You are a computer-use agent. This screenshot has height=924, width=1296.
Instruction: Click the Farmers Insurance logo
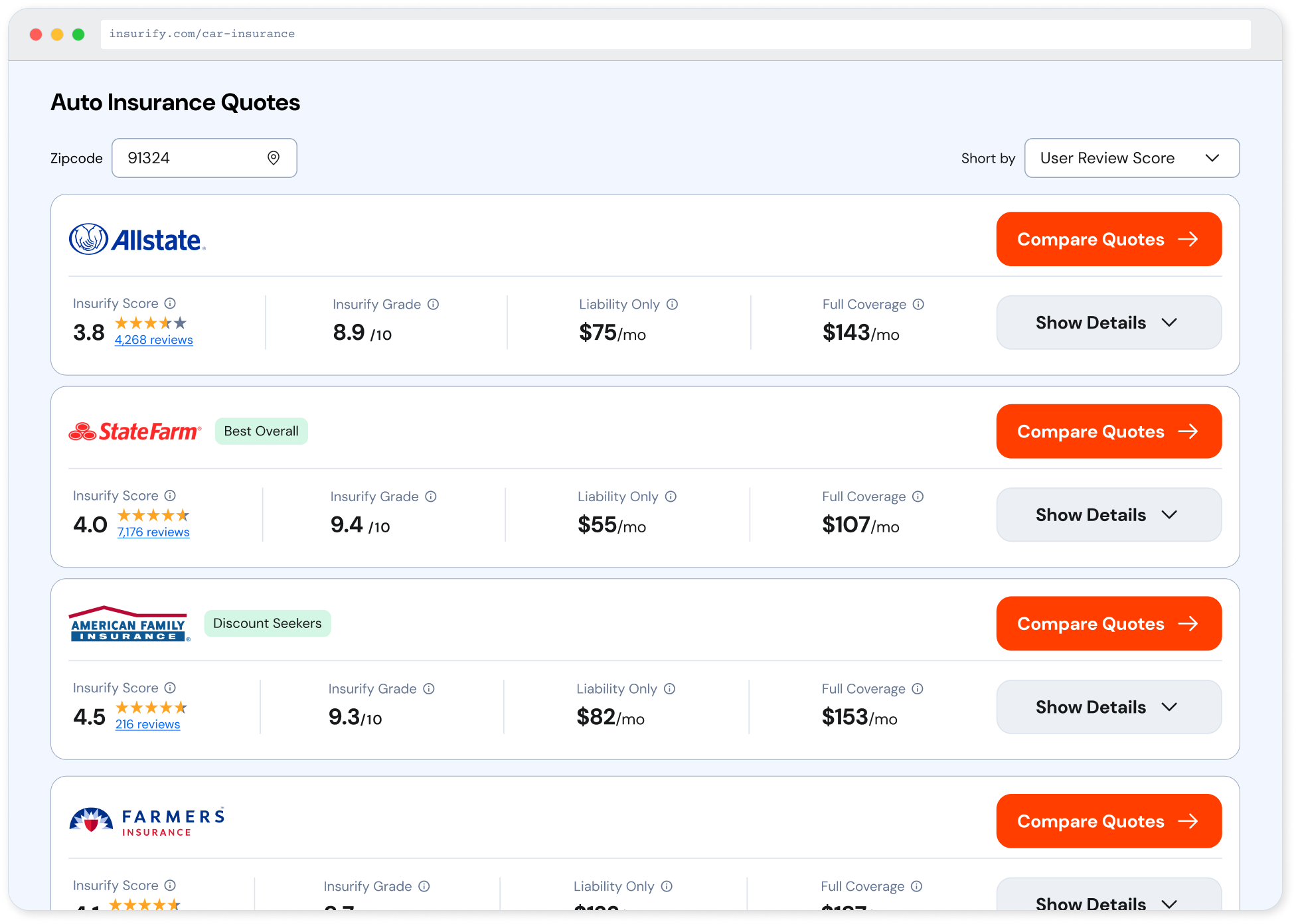pos(147,821)
